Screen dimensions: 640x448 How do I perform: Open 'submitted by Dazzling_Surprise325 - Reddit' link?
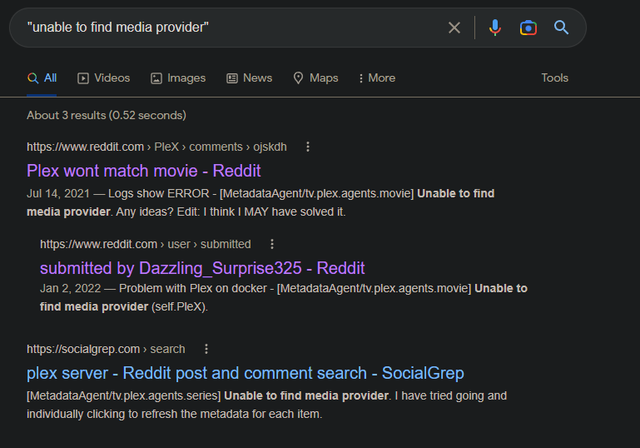point(202,268)
